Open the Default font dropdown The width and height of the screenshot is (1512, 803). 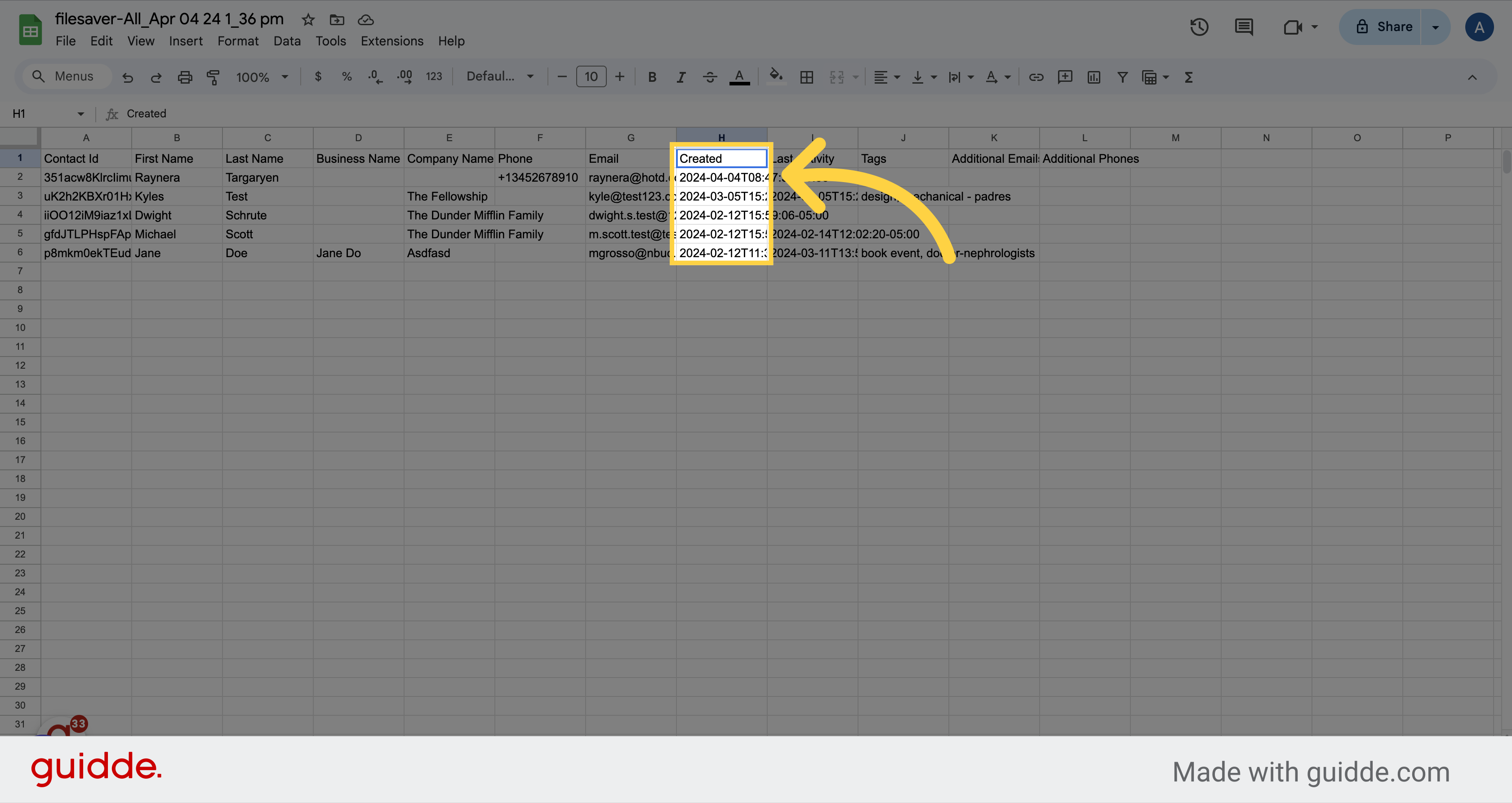tap(499, 77)
